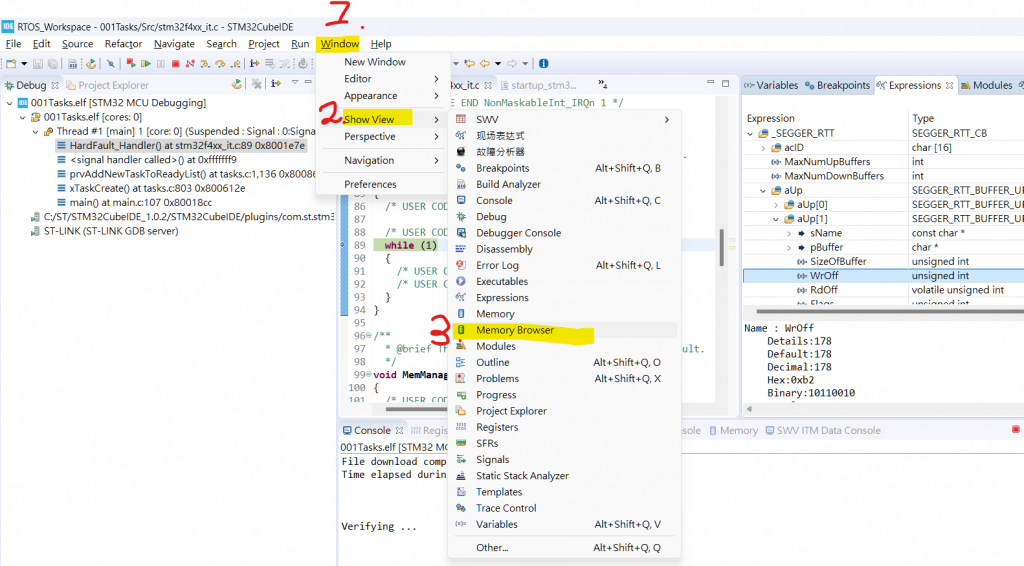Viewport: 1024px width, 566px height.
Task: Switch to the Modules tab
Action: point(986,86)
